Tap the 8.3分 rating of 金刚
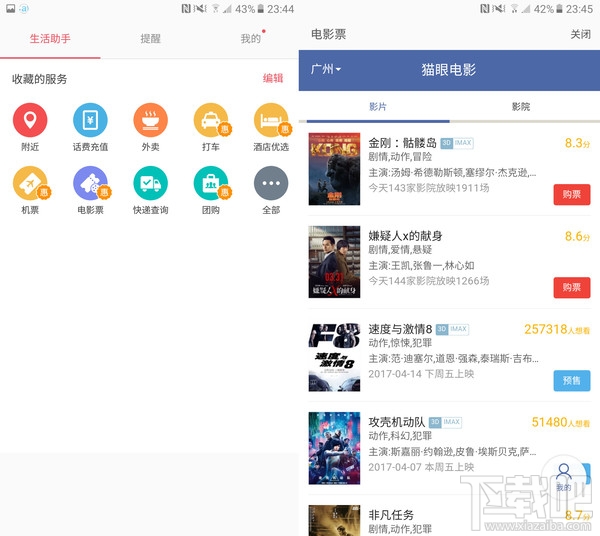The width and height of the screenshot is (600, 536). point(577,143)
